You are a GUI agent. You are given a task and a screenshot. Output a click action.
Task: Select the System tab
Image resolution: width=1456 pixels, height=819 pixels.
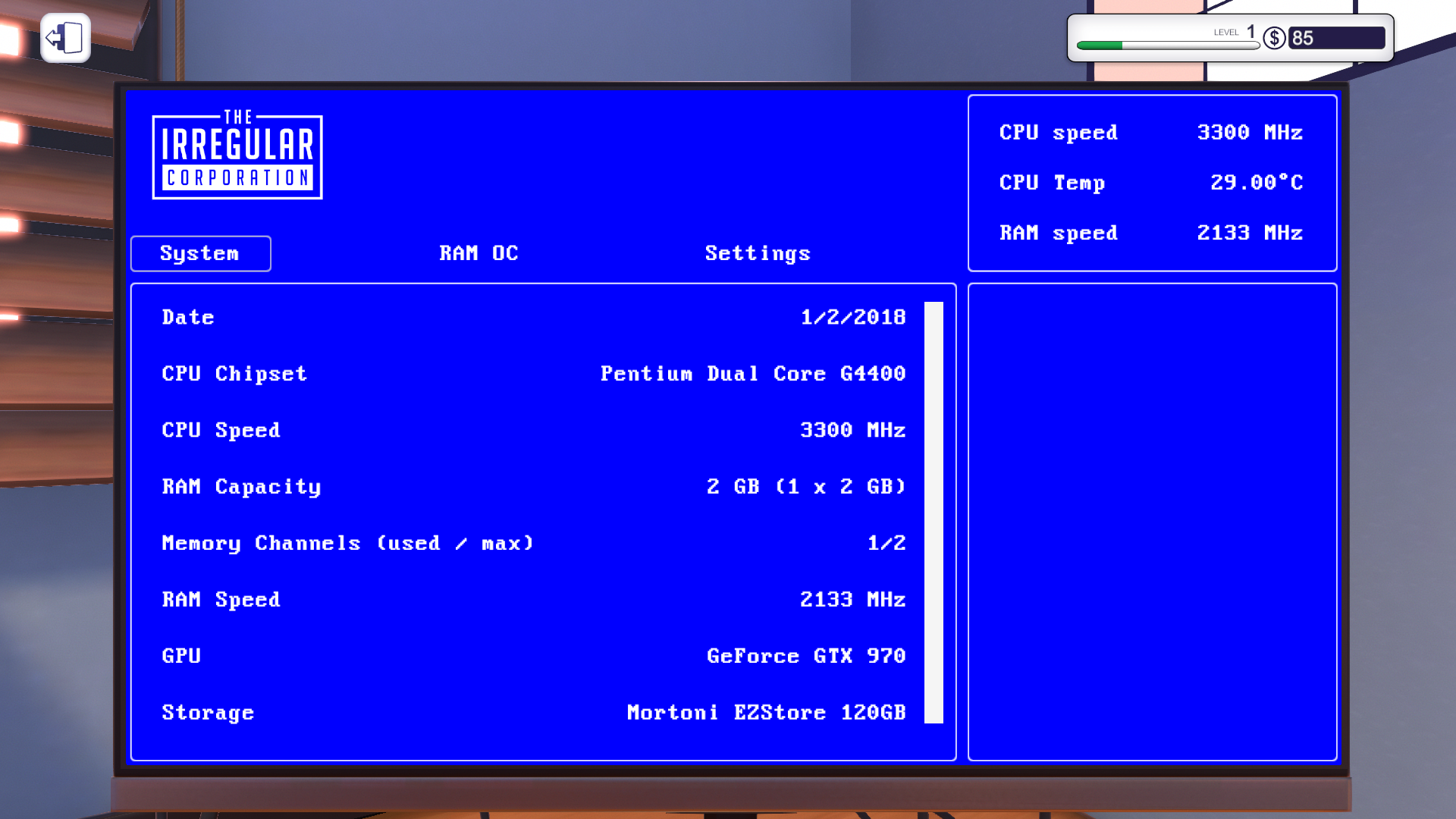200,253
